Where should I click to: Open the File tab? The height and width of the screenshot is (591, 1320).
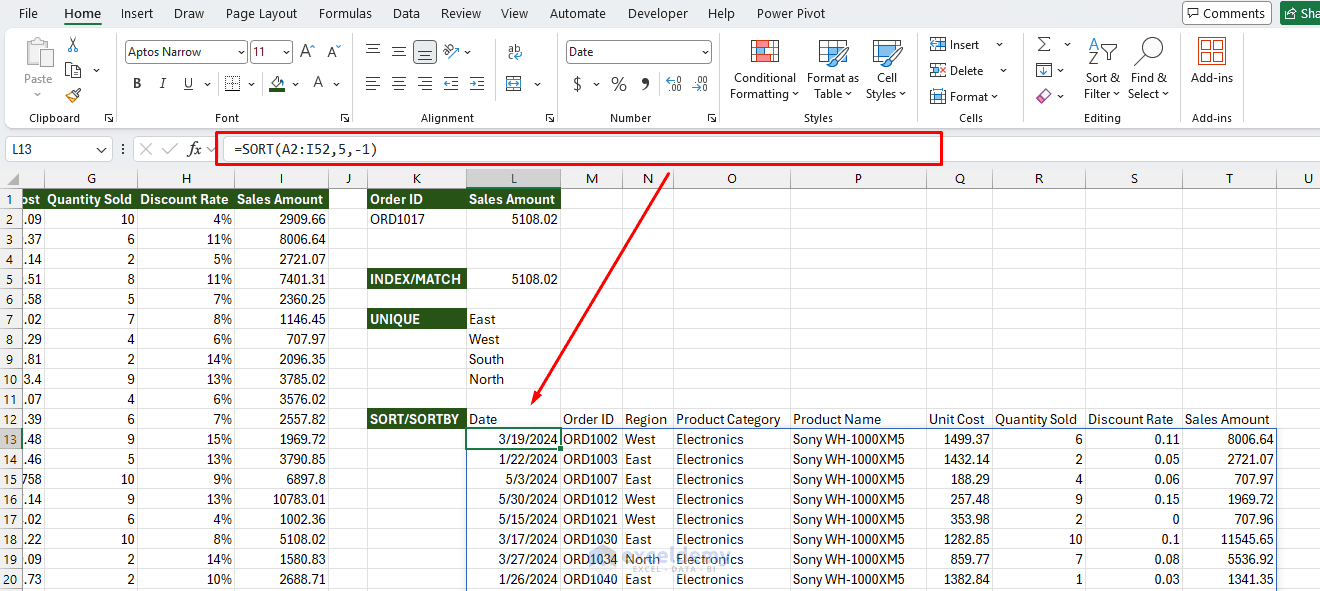(29, 13)
